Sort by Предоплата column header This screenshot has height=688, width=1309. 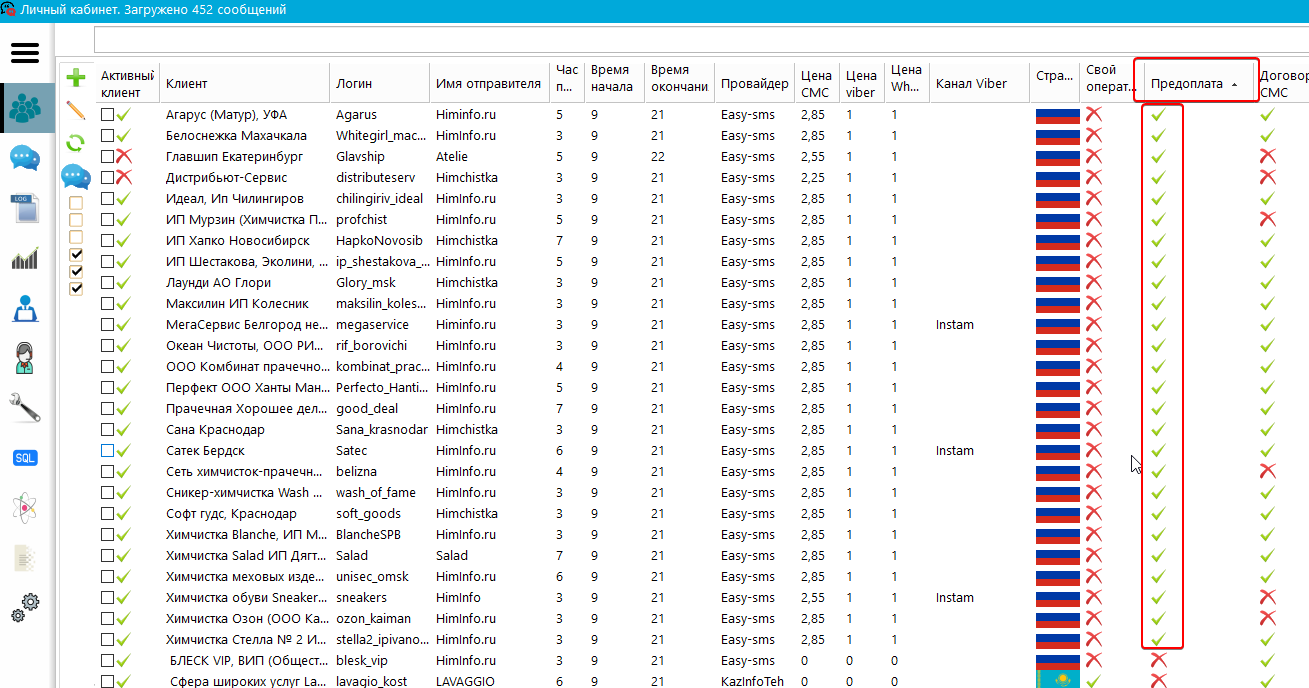point(1195,83)
